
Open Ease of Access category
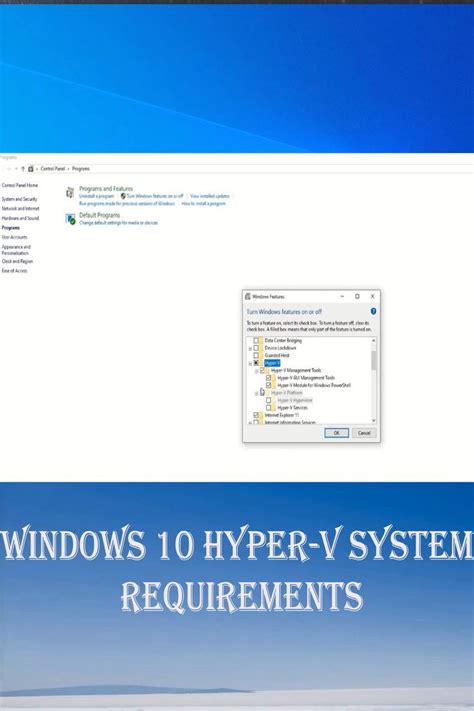15,271
